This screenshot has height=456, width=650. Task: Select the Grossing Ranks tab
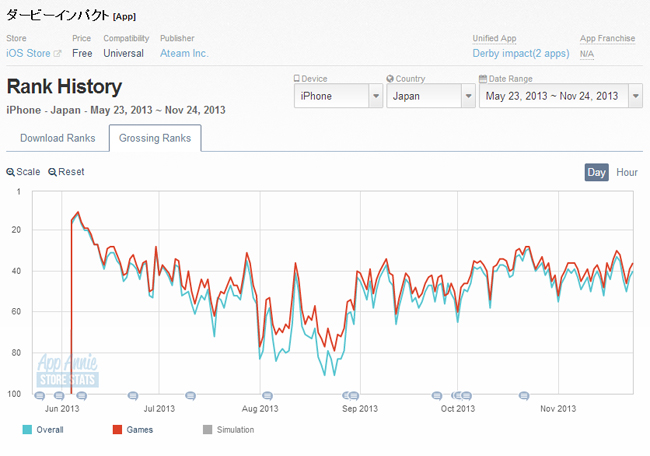(x=155, y=138)
